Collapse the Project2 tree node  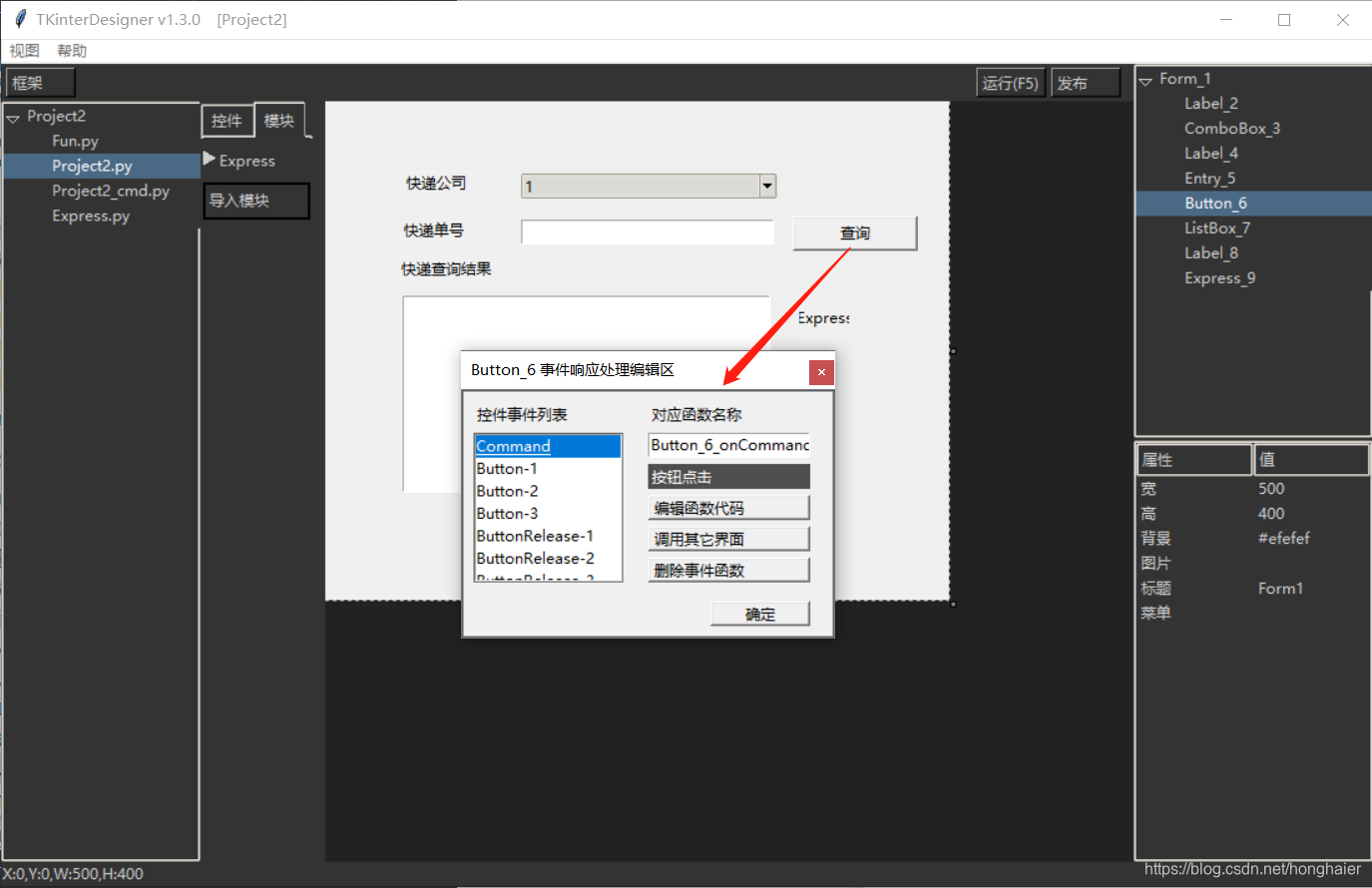13,118
